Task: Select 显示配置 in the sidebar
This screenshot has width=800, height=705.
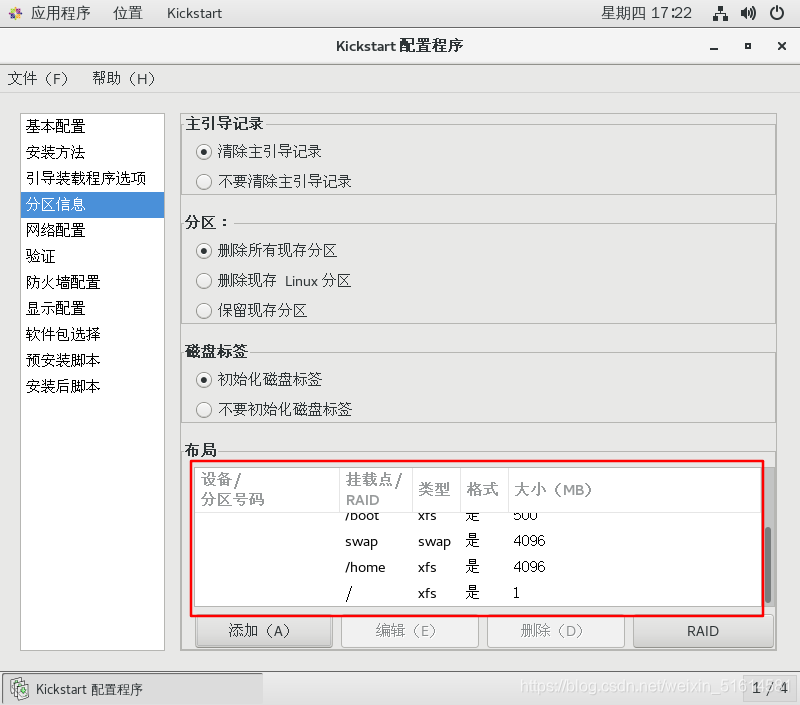Action: tap(92, 309)
